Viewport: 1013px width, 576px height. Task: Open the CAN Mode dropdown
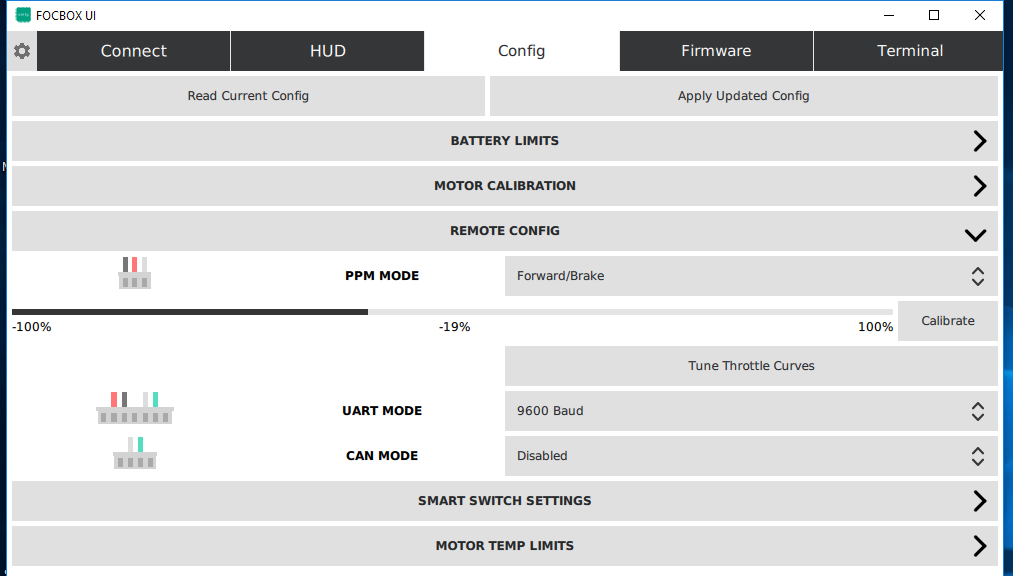[751, 456]
